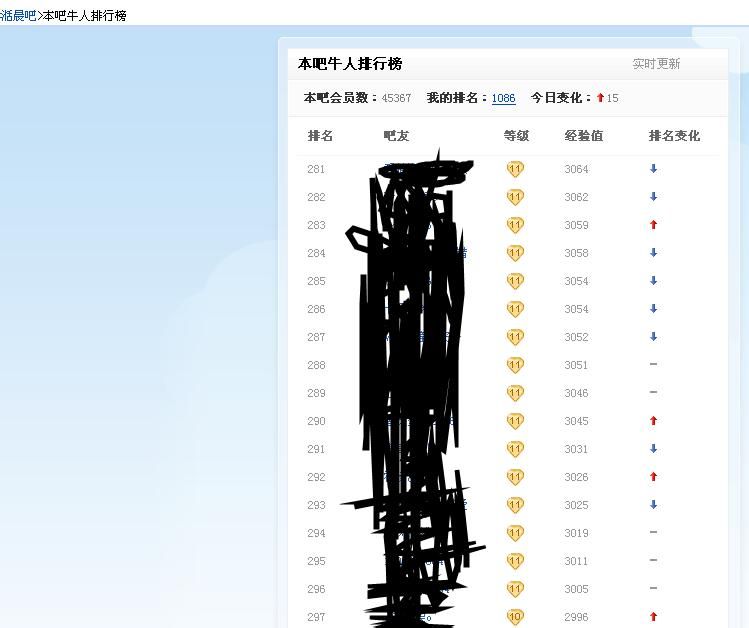Viewport: 749px width, 628px height.
Task: Click the member count value 45367
Action: coord(396,98)
